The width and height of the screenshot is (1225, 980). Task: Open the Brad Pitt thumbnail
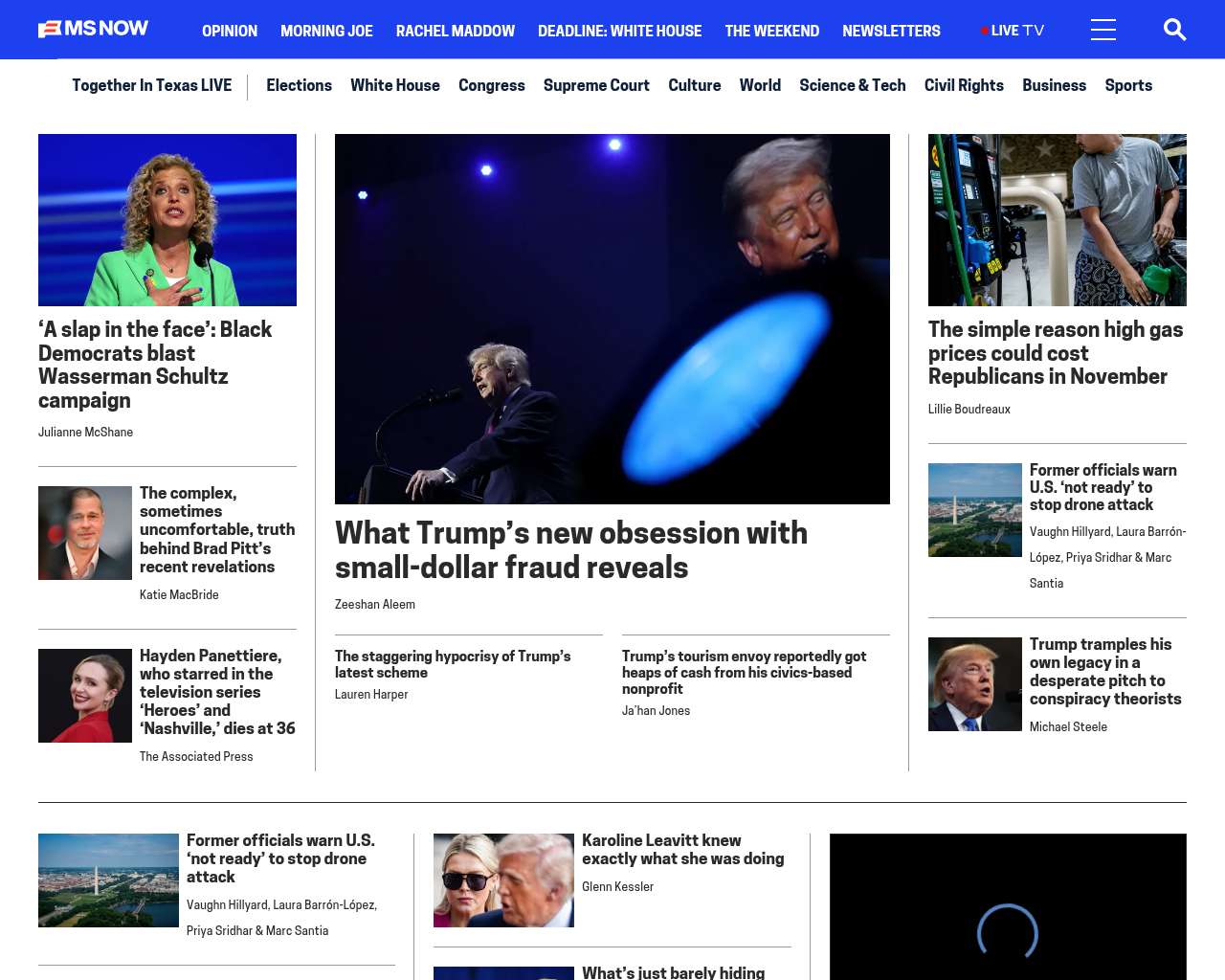[85, 533]
